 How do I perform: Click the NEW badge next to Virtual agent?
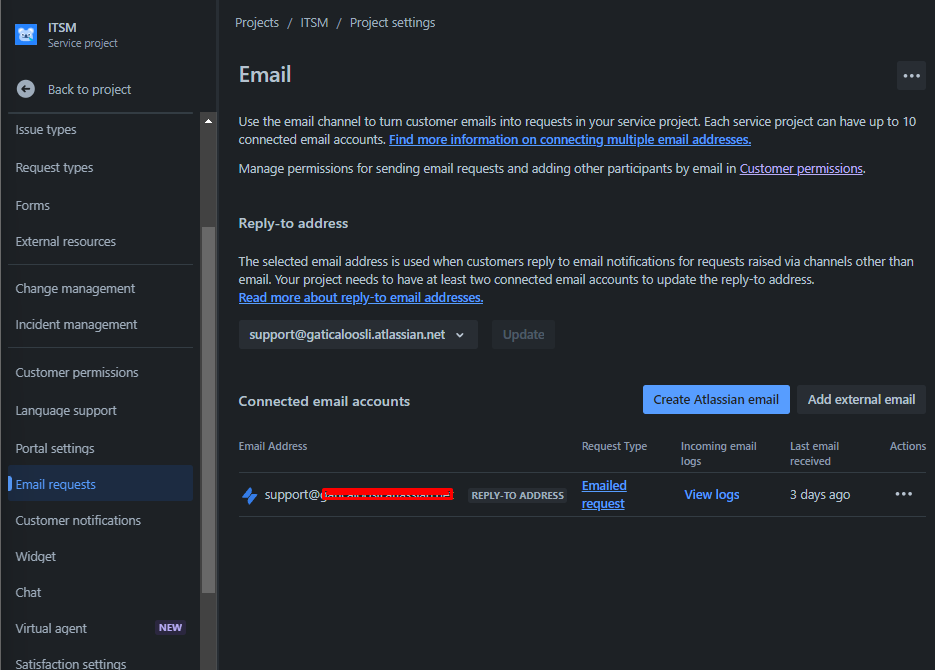click(170, 628)
